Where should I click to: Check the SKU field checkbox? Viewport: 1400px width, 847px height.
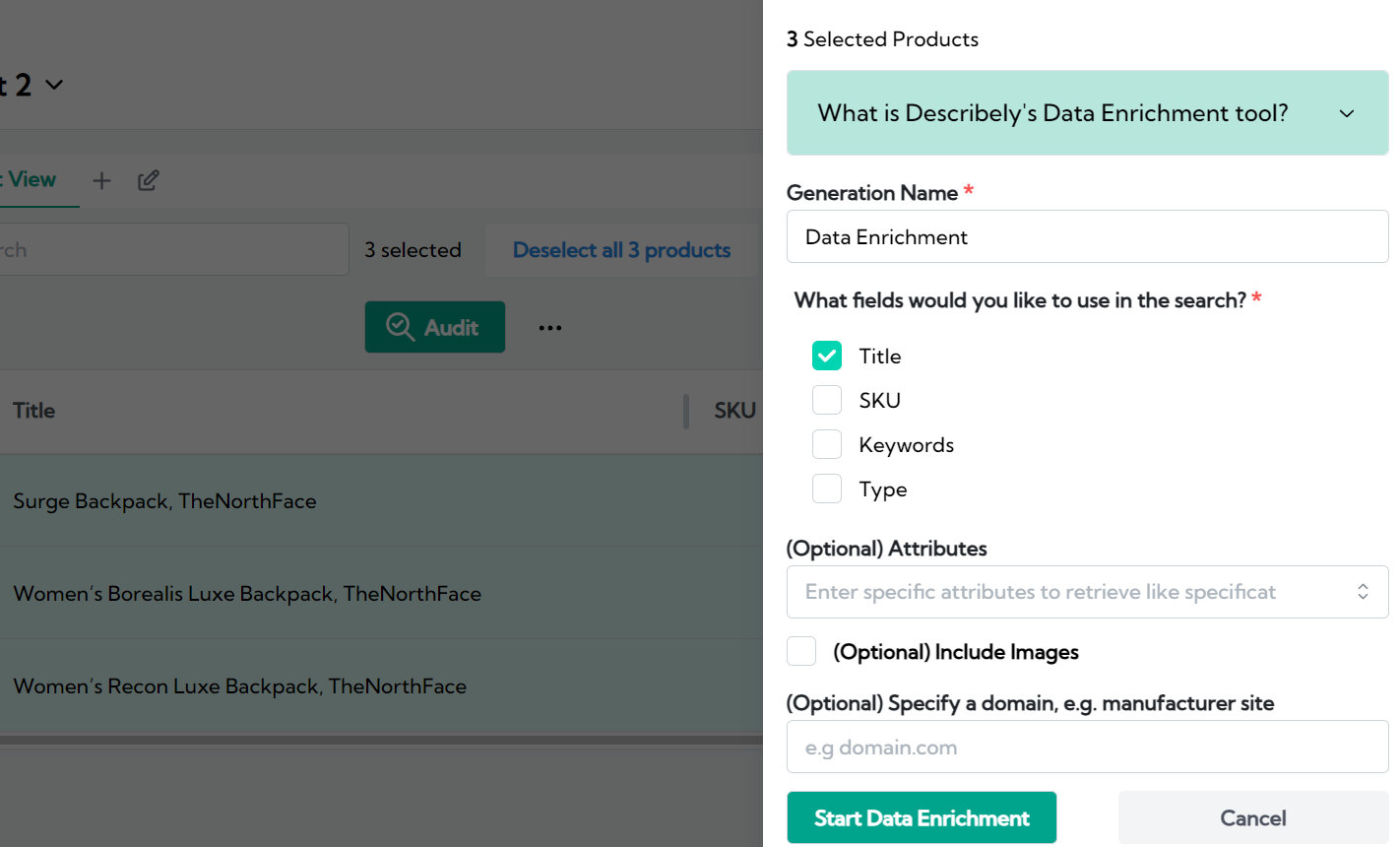pyautogui.click(x=827, y=400)
